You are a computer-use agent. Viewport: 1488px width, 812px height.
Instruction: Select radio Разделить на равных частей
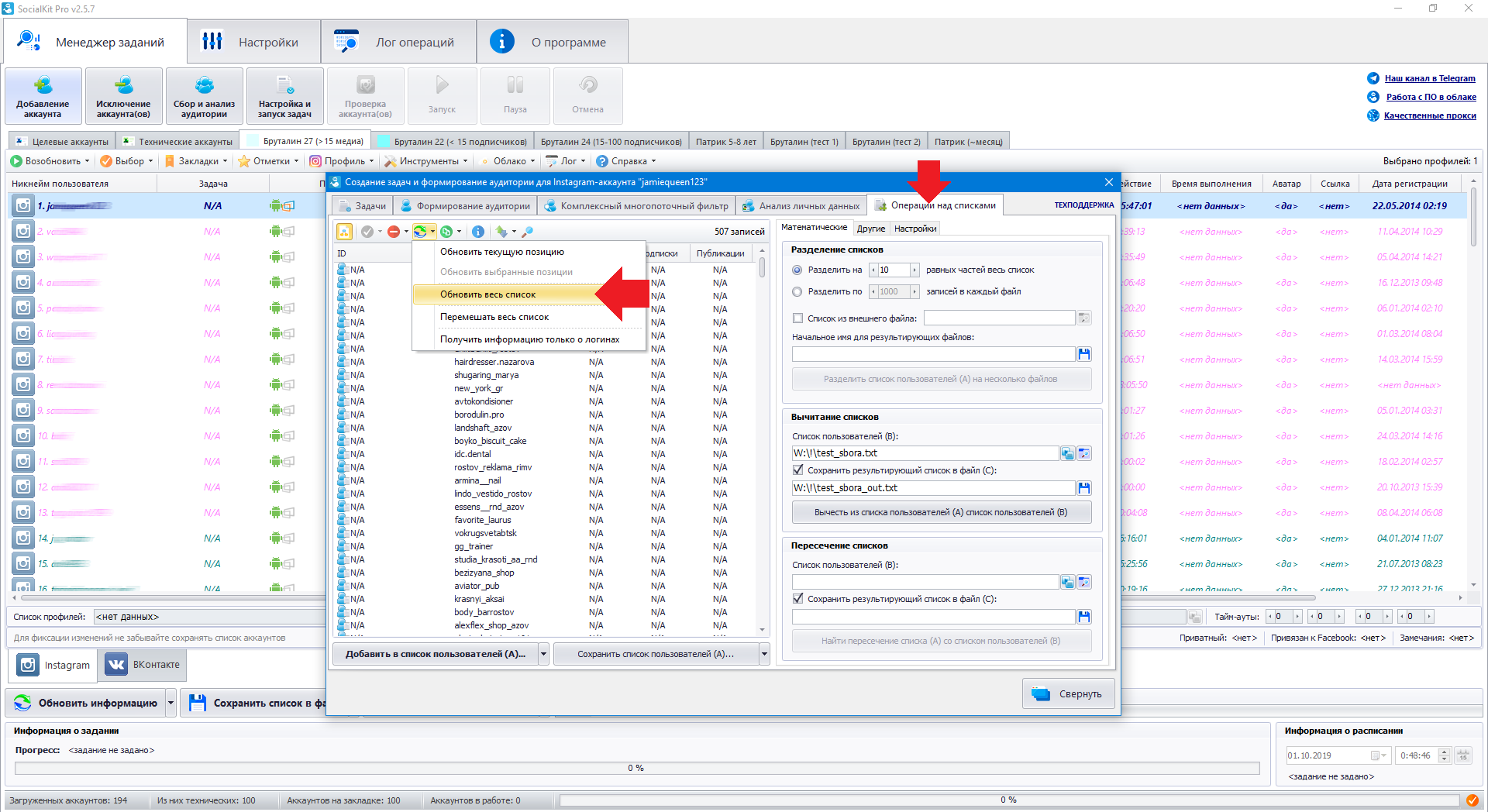pyautogui.click(x=797, y=270)
